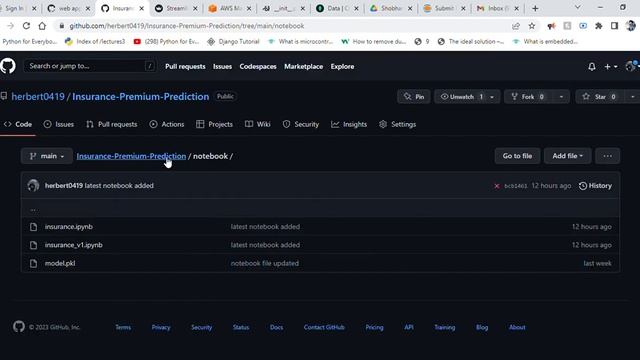Image resolution: width=640 pixels, height=360 pixels.
Task: Pin the repository
Action: (x=413, y=97)
